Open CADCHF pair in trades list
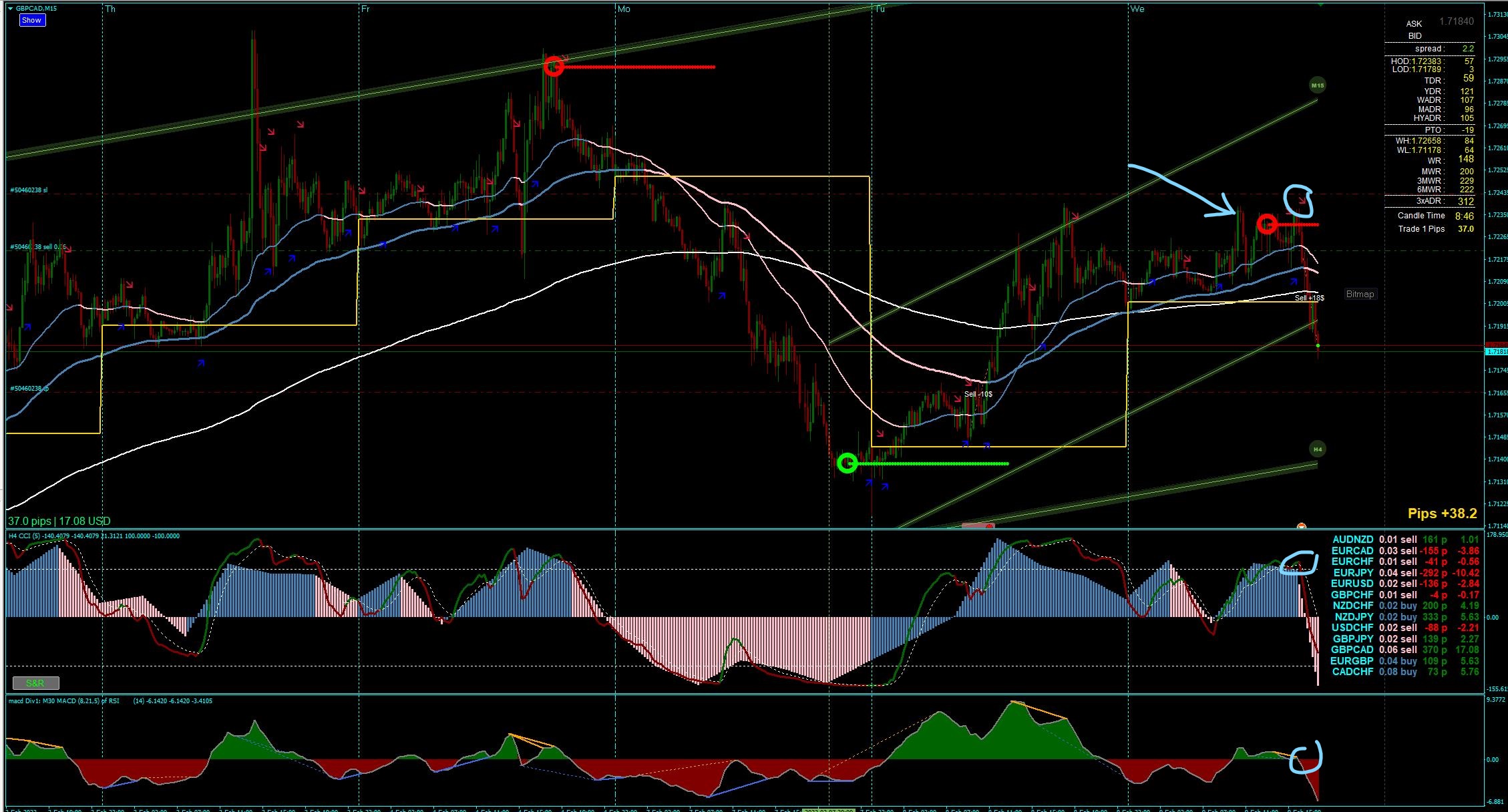This screenshot has width=1508, height=812. click(x=1352, y=672)
